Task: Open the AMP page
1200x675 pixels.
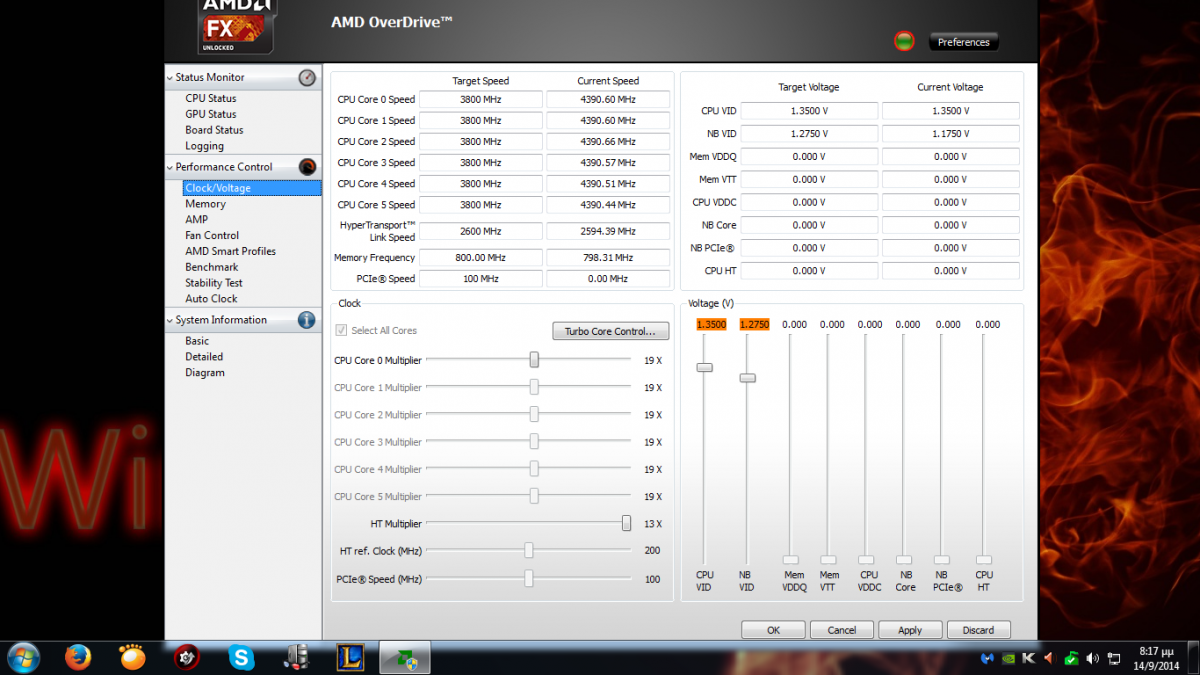Action: click(196, 220)
